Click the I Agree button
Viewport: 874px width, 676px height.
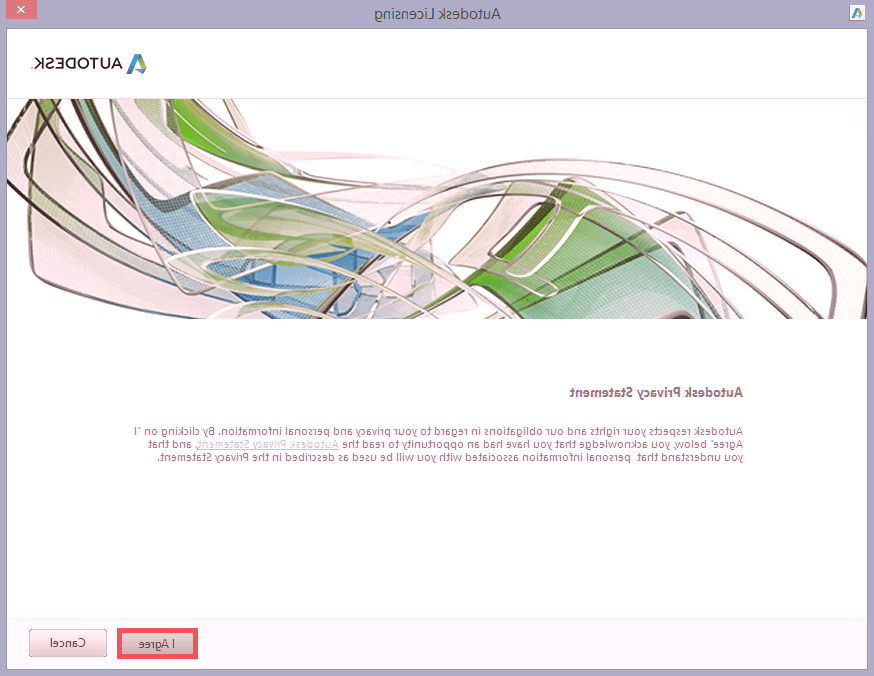point(158,644)
